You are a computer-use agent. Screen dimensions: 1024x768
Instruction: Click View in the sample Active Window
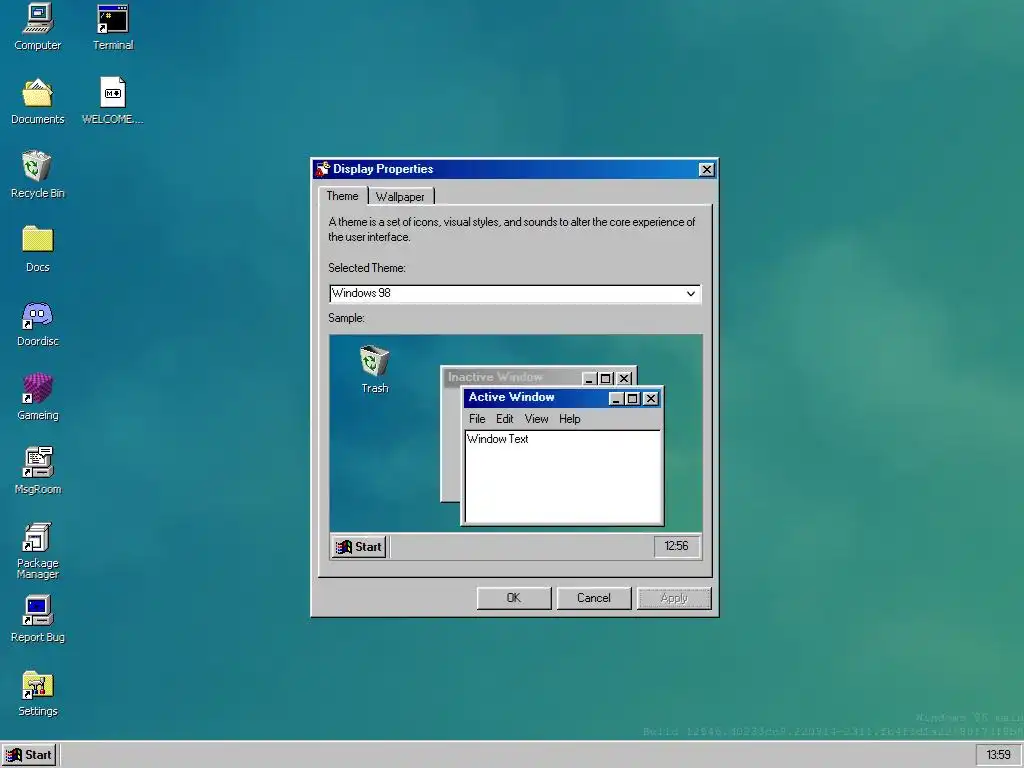tap(536, 419)
